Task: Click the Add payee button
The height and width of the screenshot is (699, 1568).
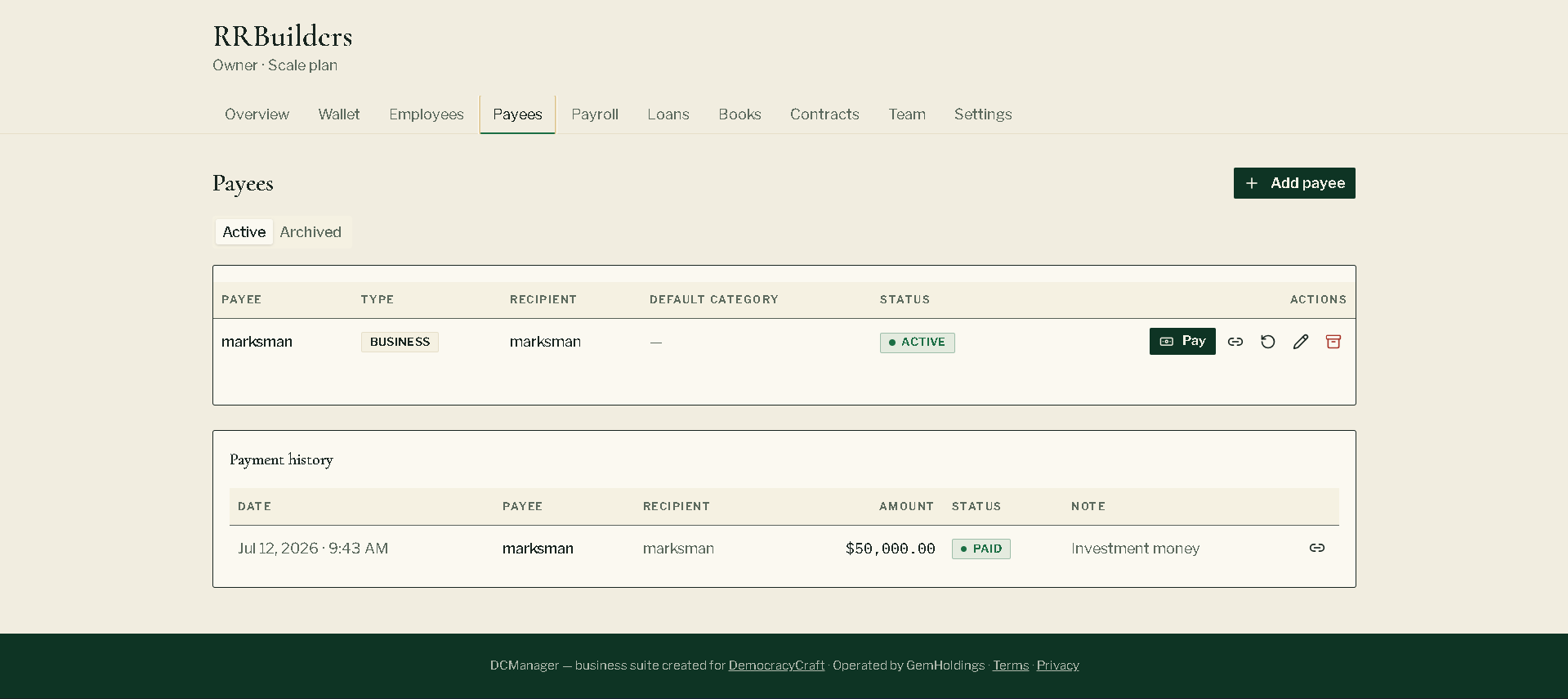Action: (1294, 183)
